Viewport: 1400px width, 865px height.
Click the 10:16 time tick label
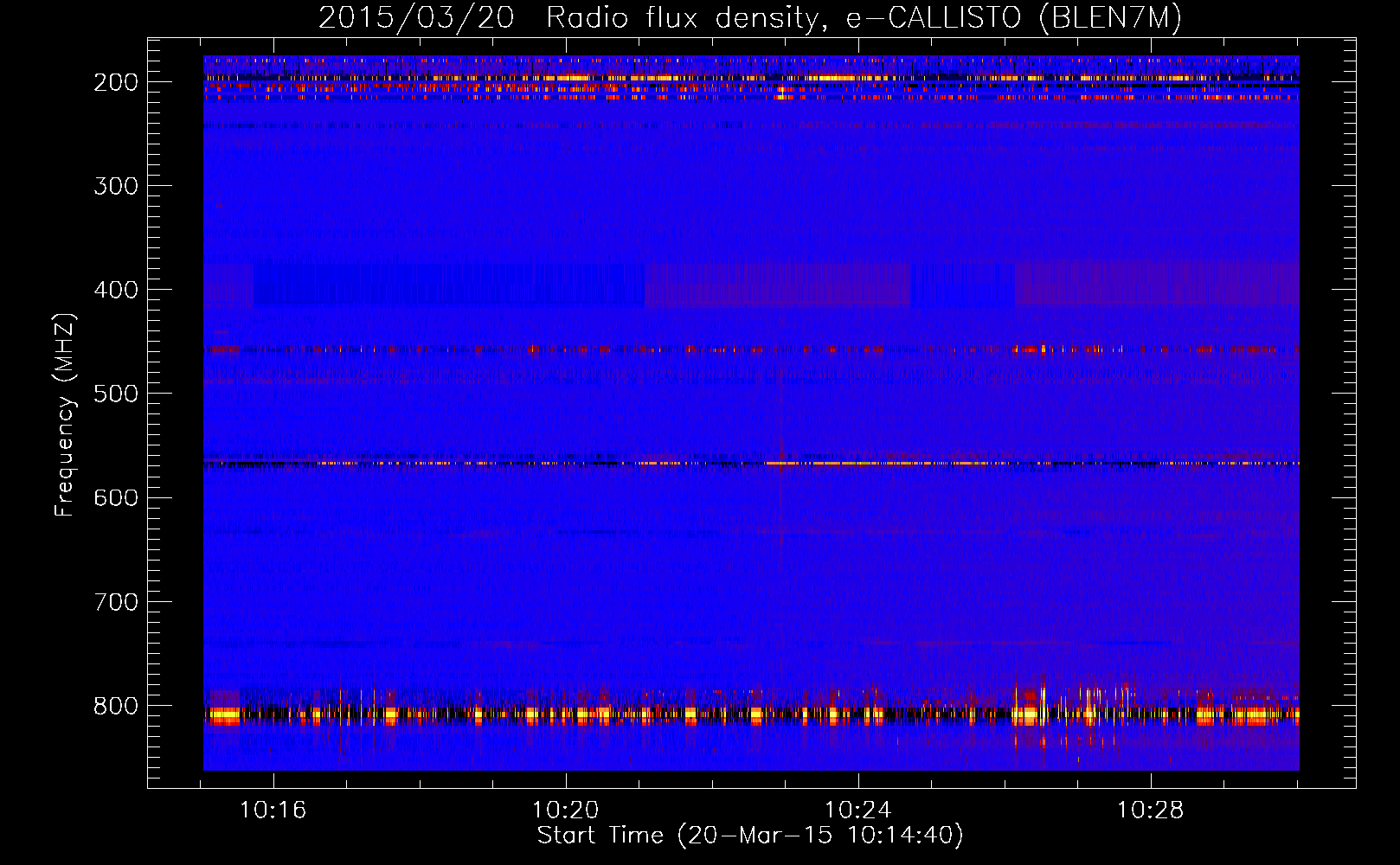pyautogui.click(x=273, y=811)
